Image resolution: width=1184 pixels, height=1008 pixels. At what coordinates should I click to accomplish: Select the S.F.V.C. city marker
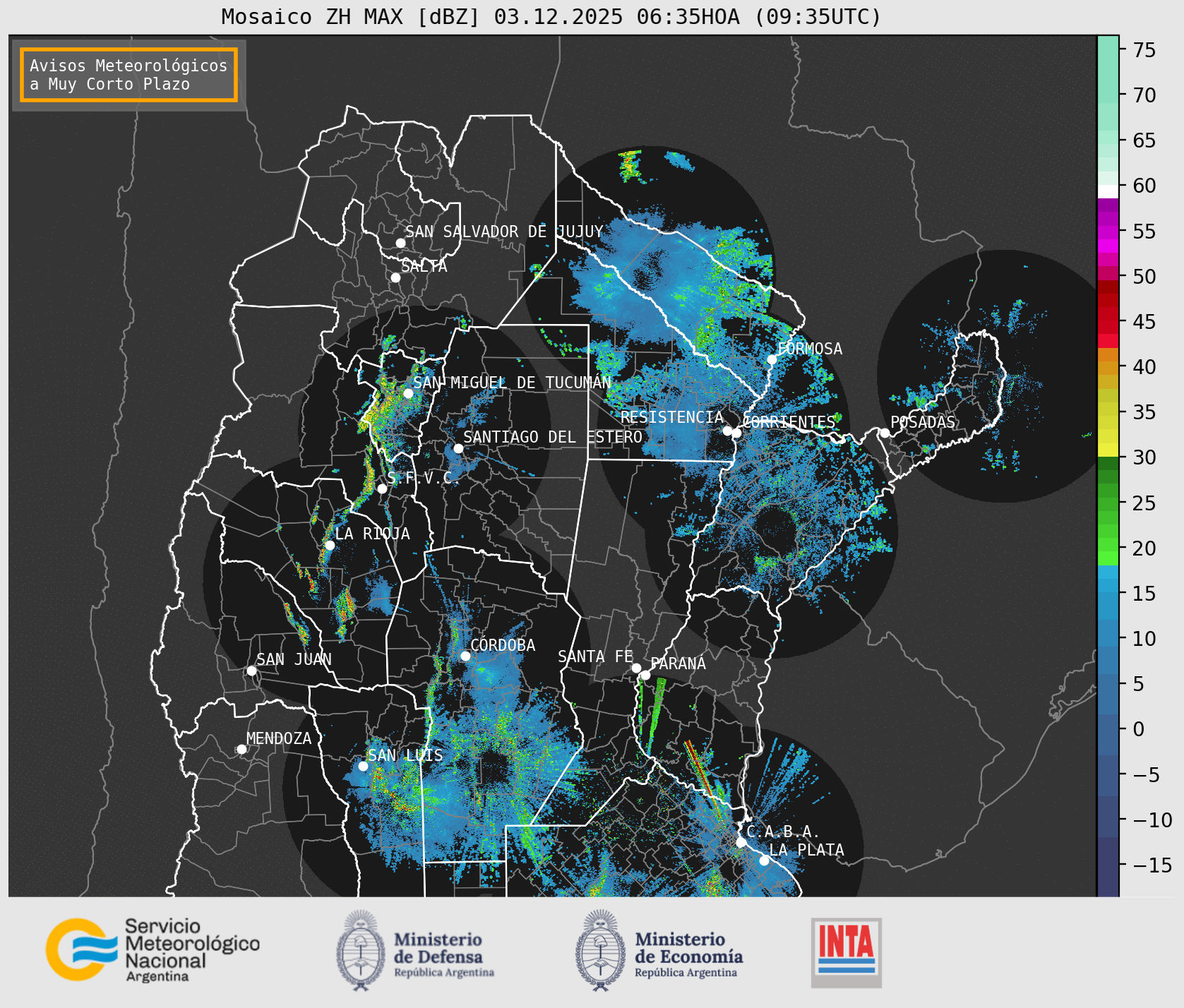click(382, 488)
